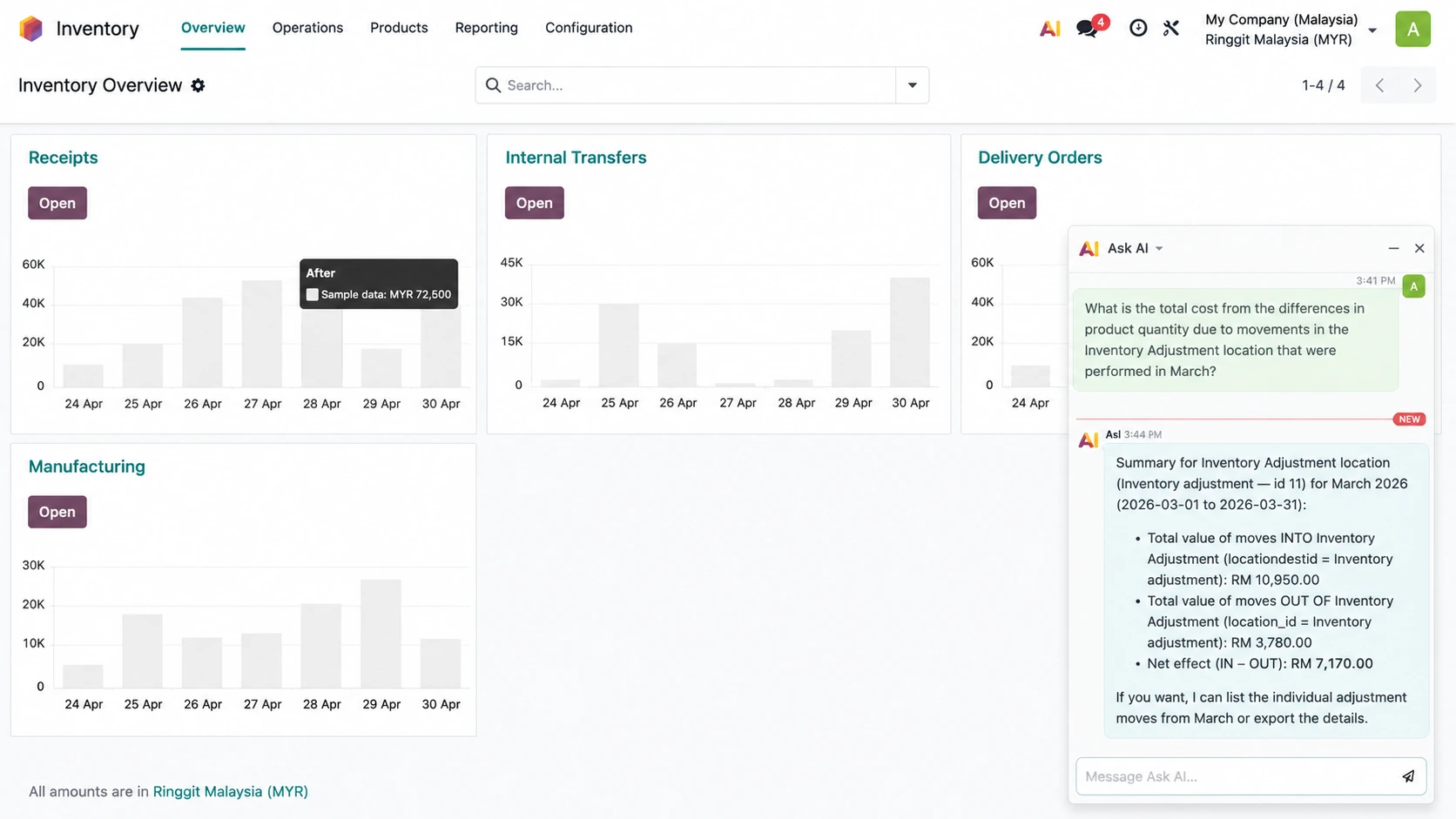
Task: Click the 'Net effect (IN – OUT): RM 7,170.00' line
Action: (x=1260, y=663)
